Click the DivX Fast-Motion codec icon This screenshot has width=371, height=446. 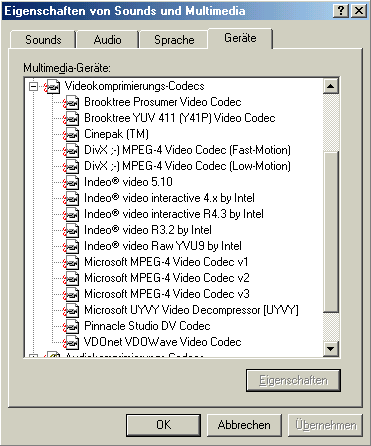click(71, 150)
